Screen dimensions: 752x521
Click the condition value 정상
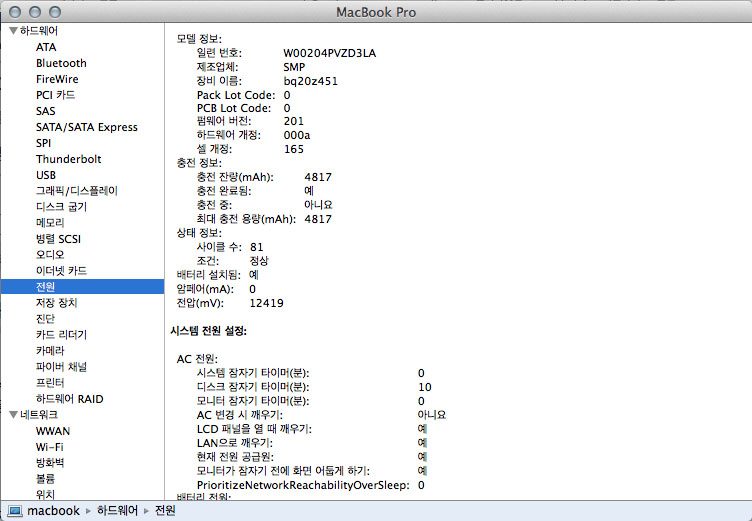259,261
